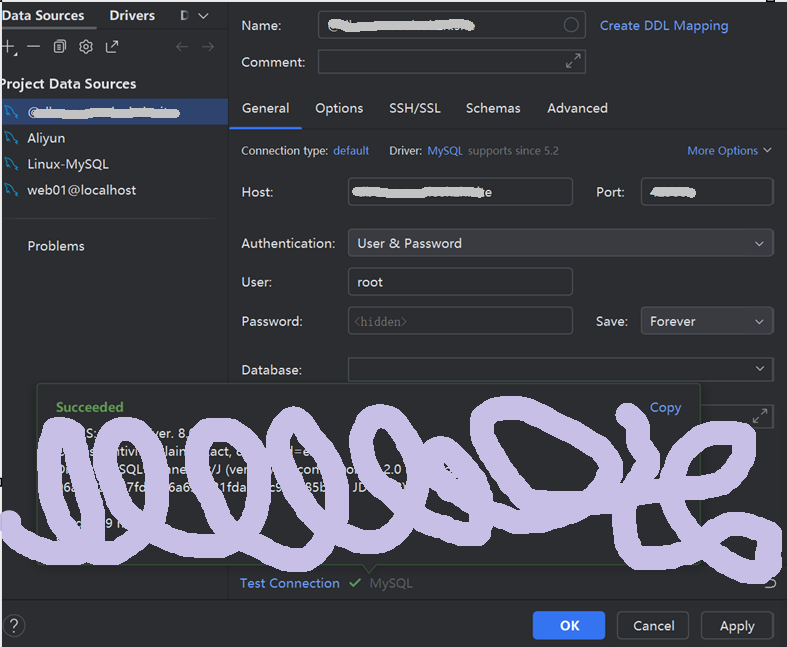Navigate forward with right arrow
This screenshot has height=647, width=787.
click(x=208, y=47)
